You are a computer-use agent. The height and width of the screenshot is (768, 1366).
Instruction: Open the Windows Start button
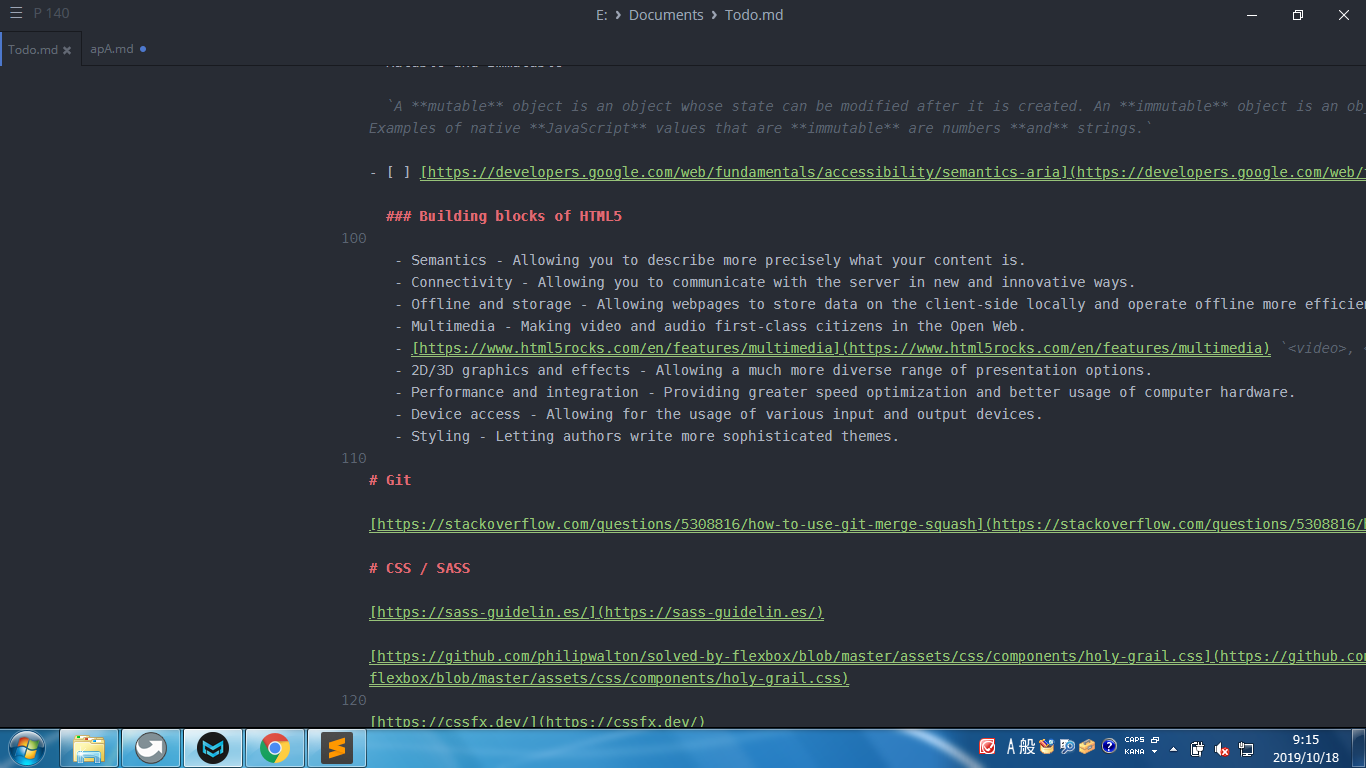[x=26, y=748]
